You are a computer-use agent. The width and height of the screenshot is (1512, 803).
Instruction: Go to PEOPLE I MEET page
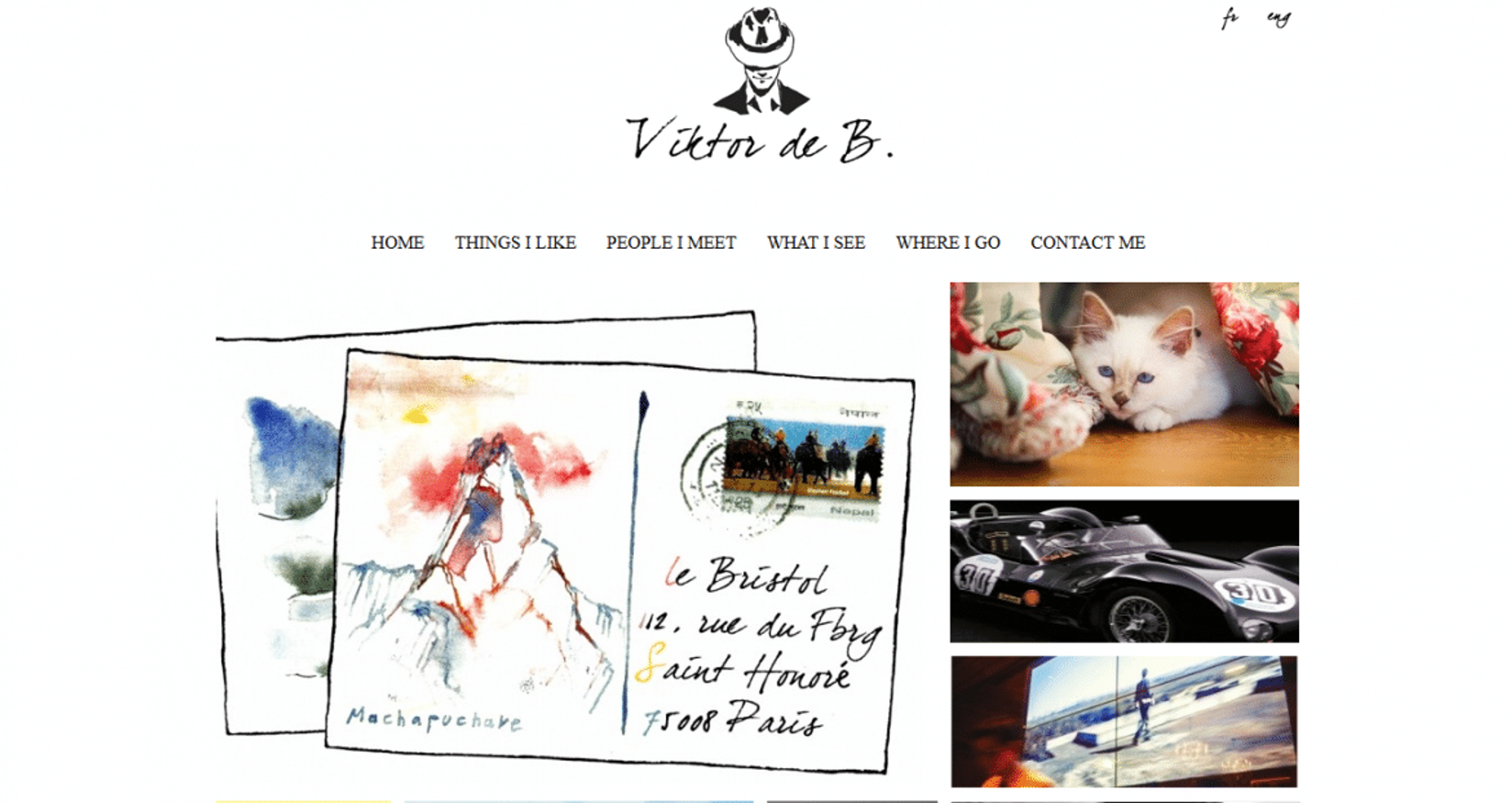pos(671,242)
